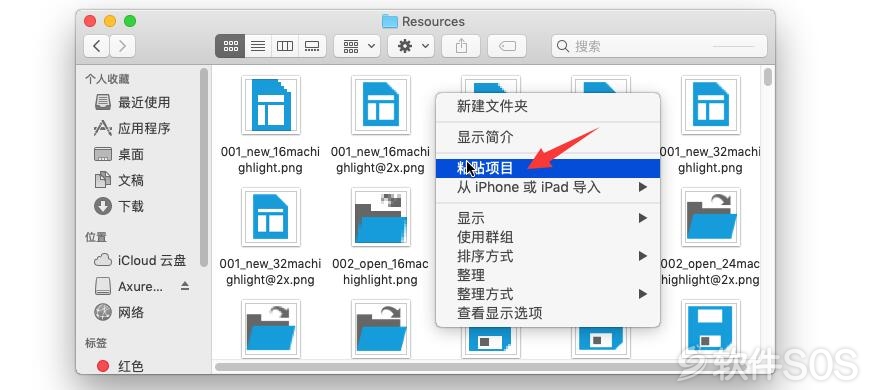Choose 查看显示选项 from the context menu
Image resolution: width=872 pixels, height=390 pixels.
click(x=548, y=313)
